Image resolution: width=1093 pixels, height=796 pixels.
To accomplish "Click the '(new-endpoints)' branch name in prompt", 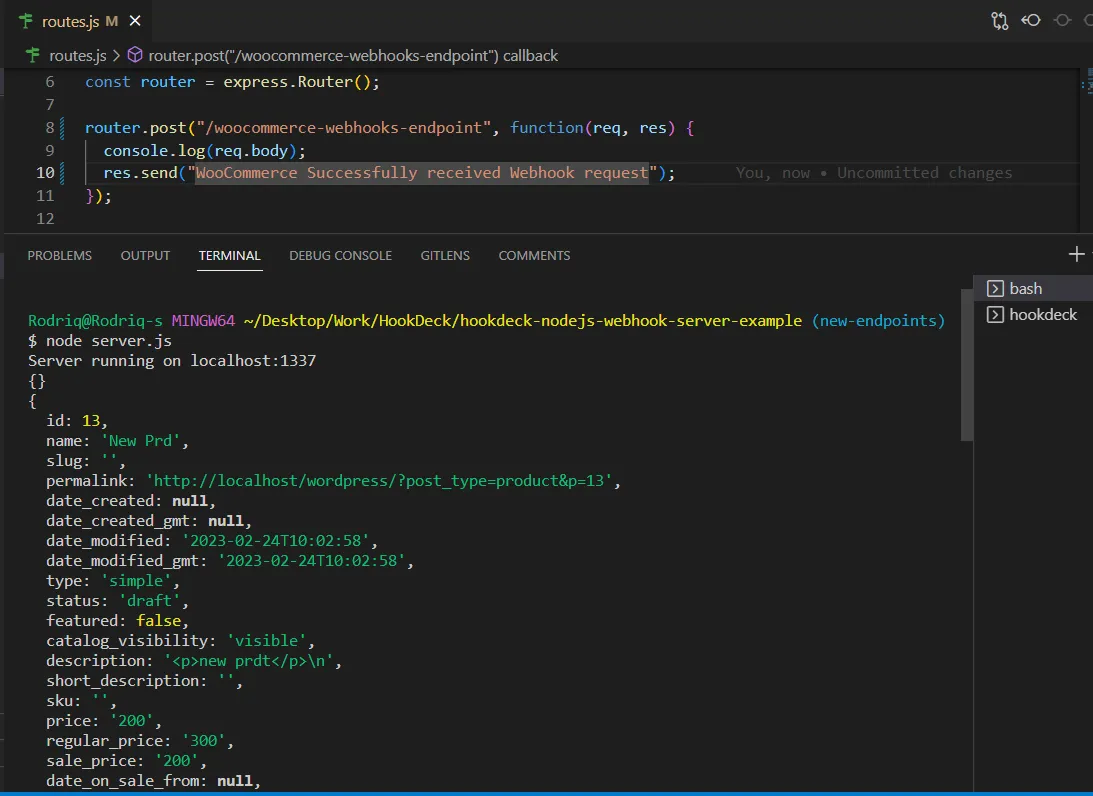I will [878, 321].
